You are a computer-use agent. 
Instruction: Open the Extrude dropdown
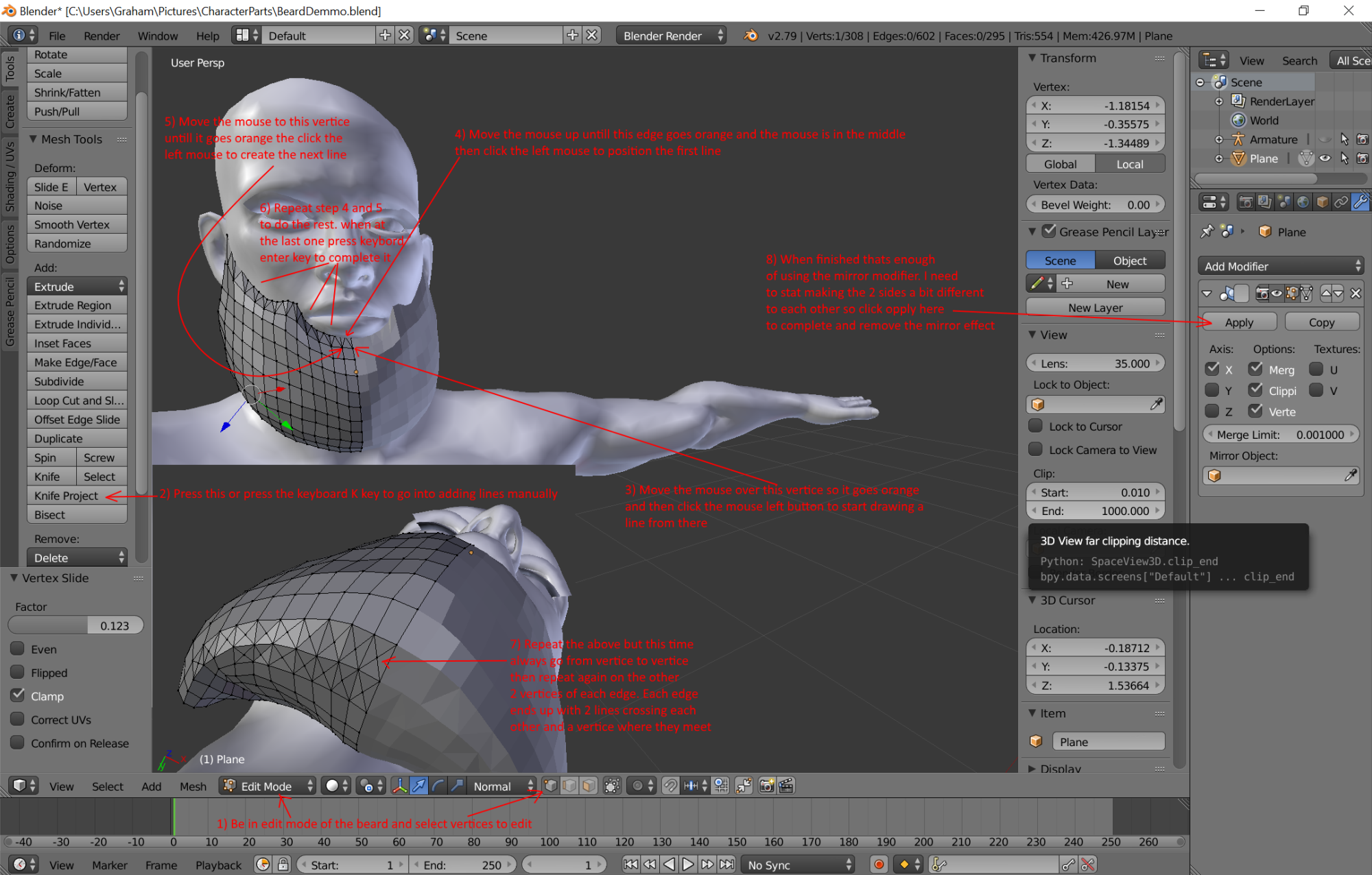pos(77,286)
